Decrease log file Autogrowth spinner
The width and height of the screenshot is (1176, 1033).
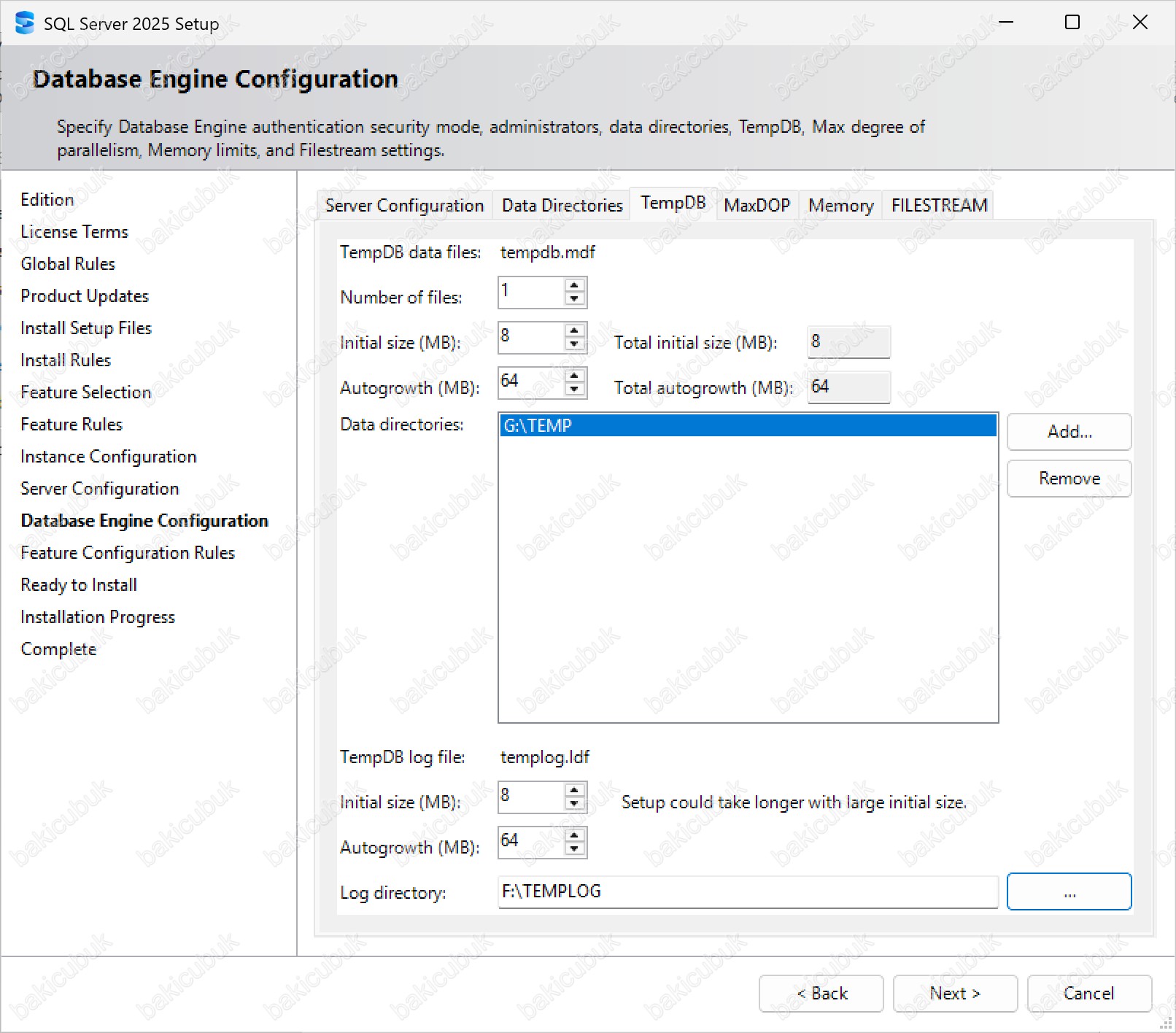click(575, 849)
